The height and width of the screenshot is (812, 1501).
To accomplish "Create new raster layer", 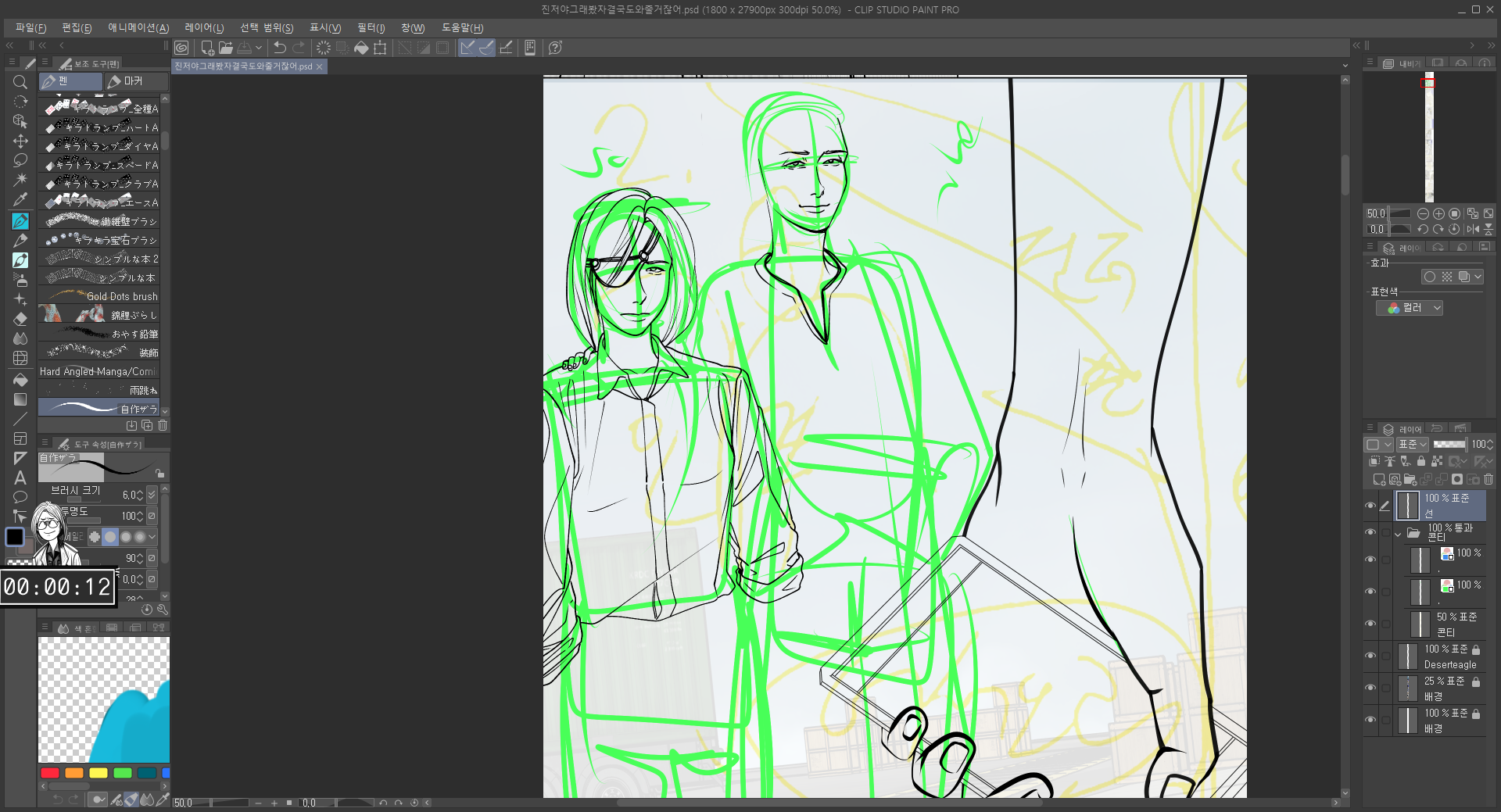I will click(x=1378, y=479).
